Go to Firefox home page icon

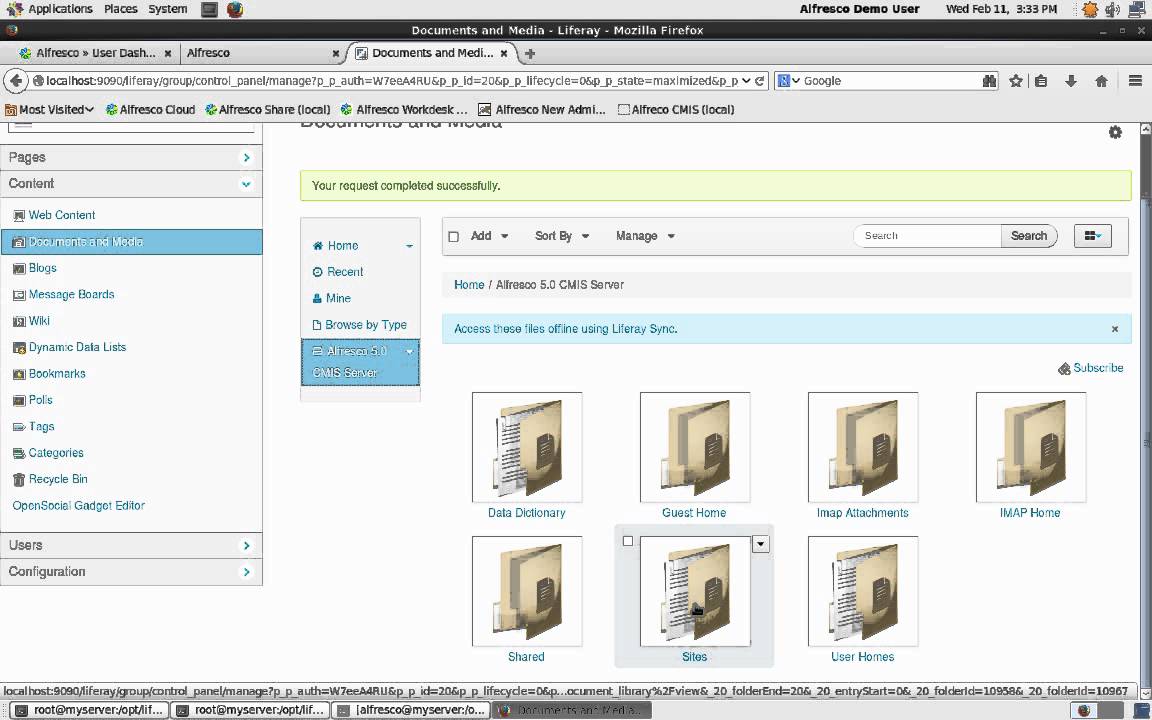coord(1101,81)
